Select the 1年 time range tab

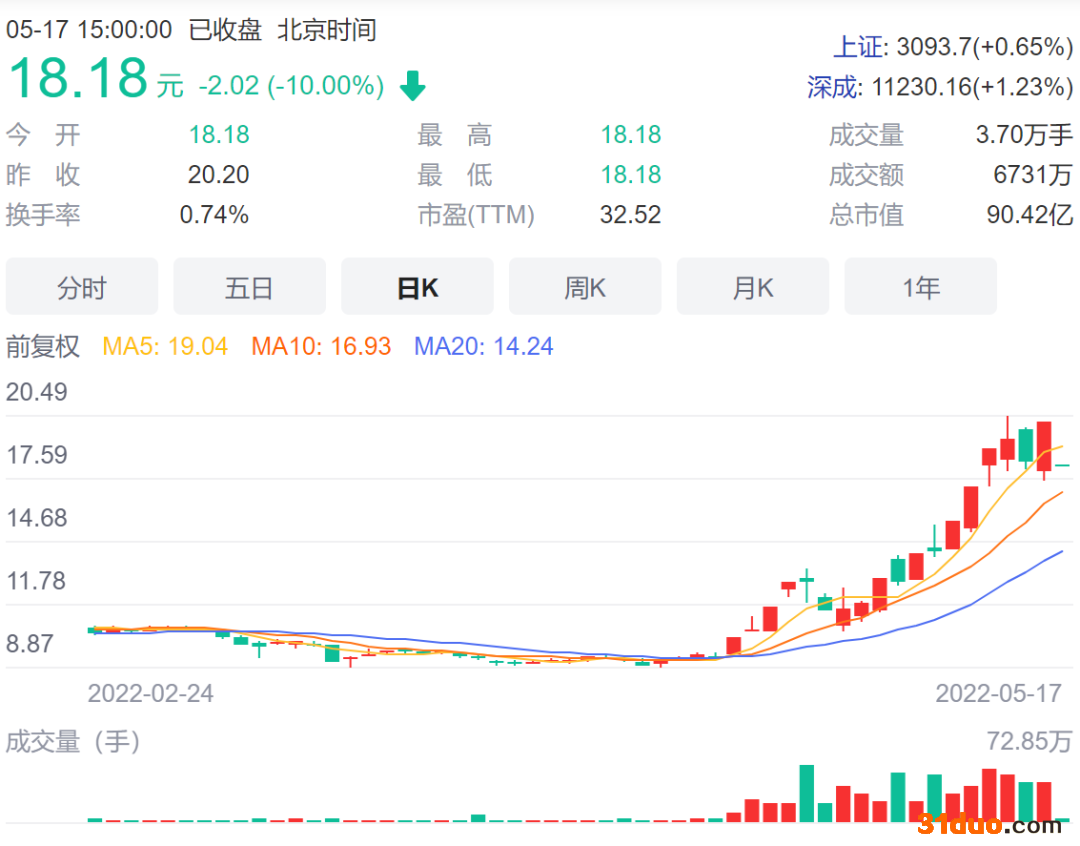[920, 288]
